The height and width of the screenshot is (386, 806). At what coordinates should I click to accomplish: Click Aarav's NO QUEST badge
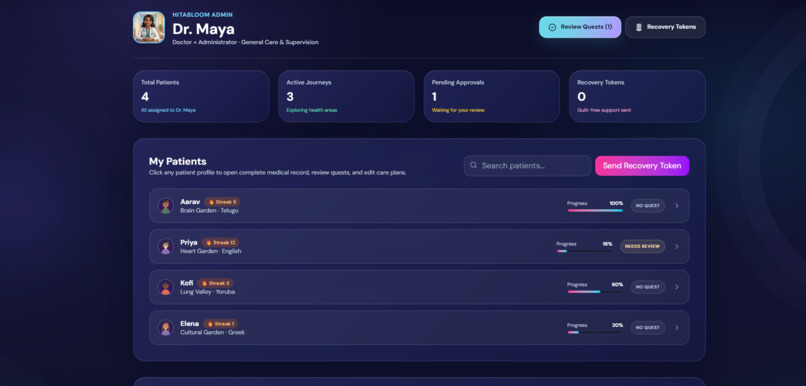pyautogui.click(x=648, y=206)
